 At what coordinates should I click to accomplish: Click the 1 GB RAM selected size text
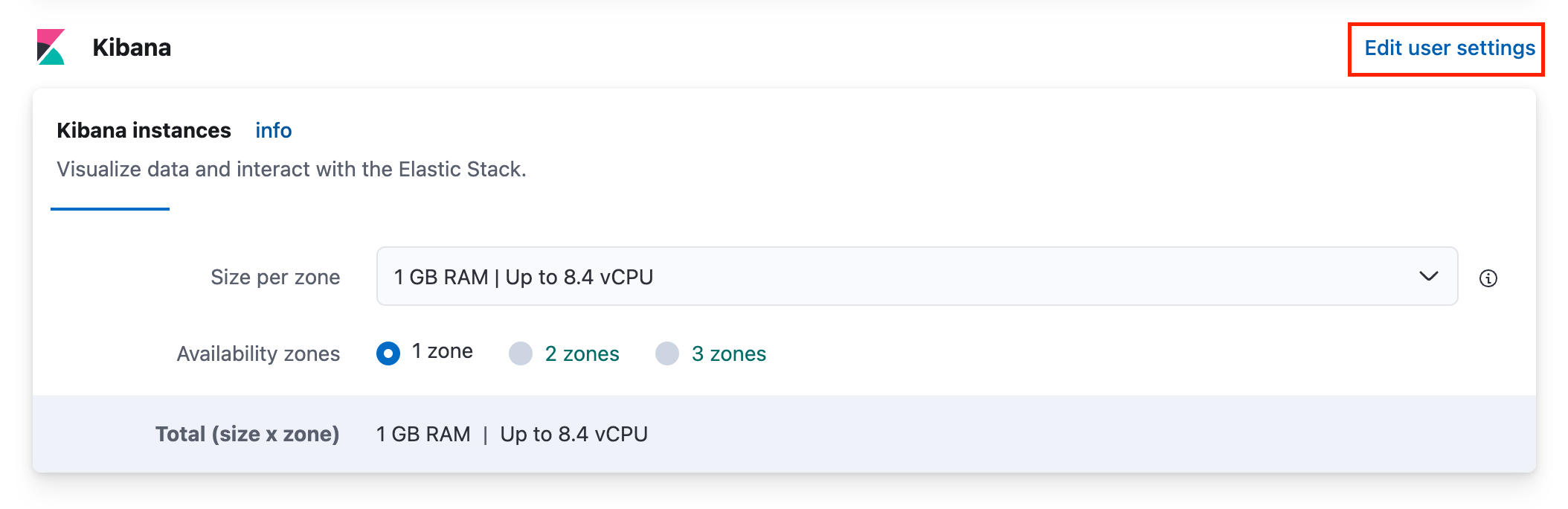[x=523, y=277]
